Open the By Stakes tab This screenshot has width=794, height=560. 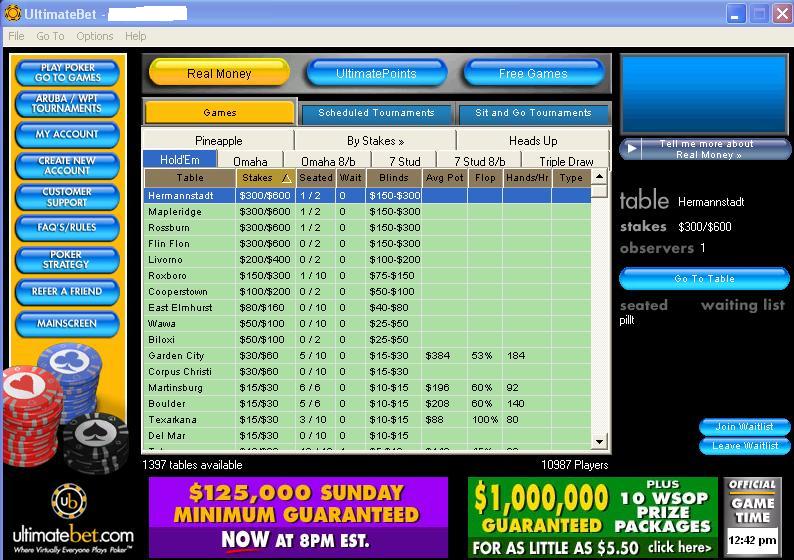point(375,141)
